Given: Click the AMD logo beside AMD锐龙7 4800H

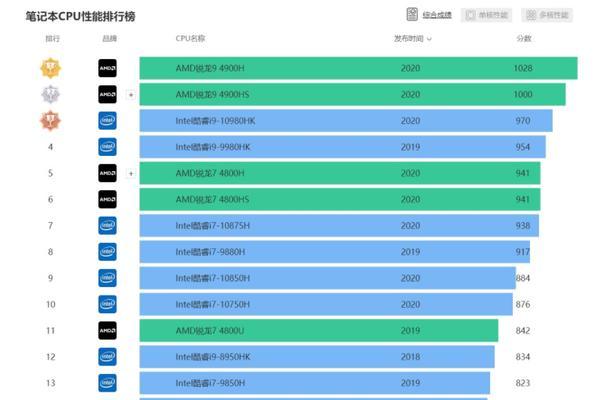Looking at the screenshot, I should click(107, 173).
